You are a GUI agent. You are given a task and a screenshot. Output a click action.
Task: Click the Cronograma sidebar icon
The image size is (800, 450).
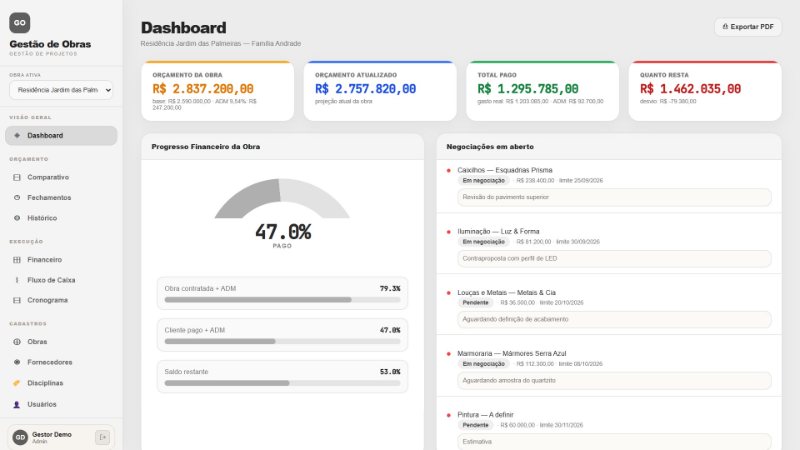coord(17,301)
